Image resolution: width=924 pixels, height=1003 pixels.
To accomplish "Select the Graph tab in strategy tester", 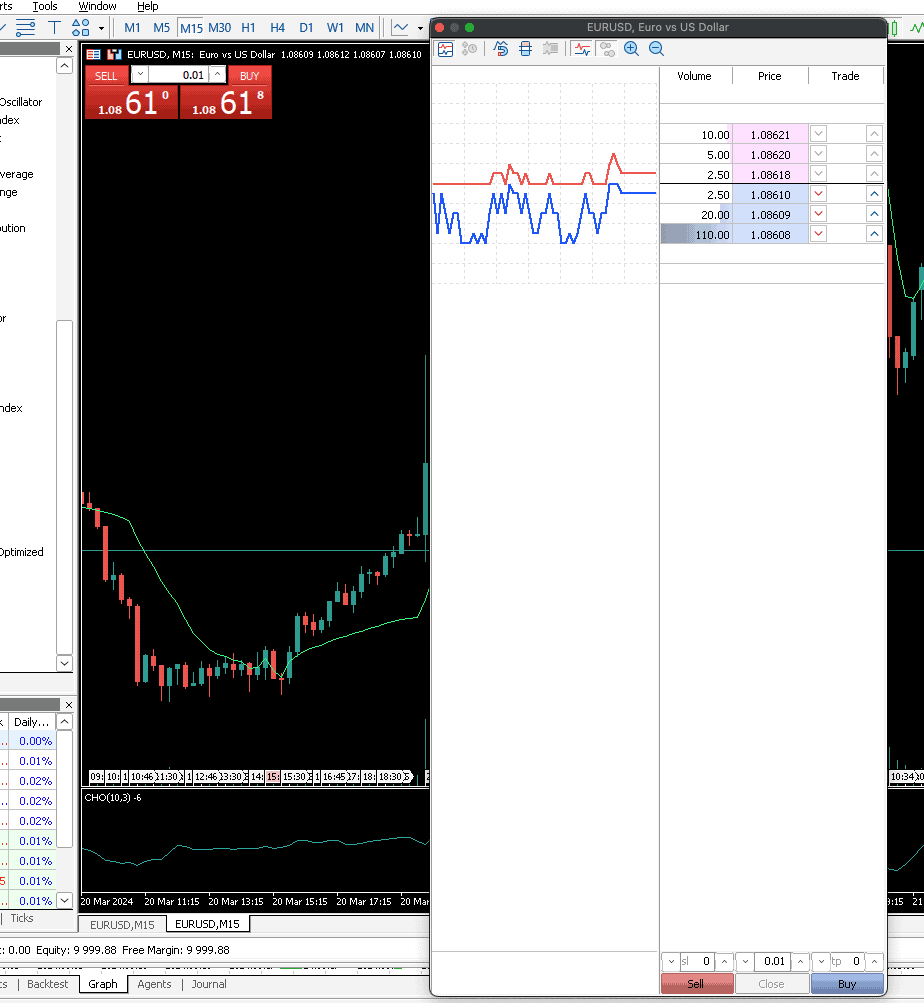I will pyautogui.click(x=103, y=984).
